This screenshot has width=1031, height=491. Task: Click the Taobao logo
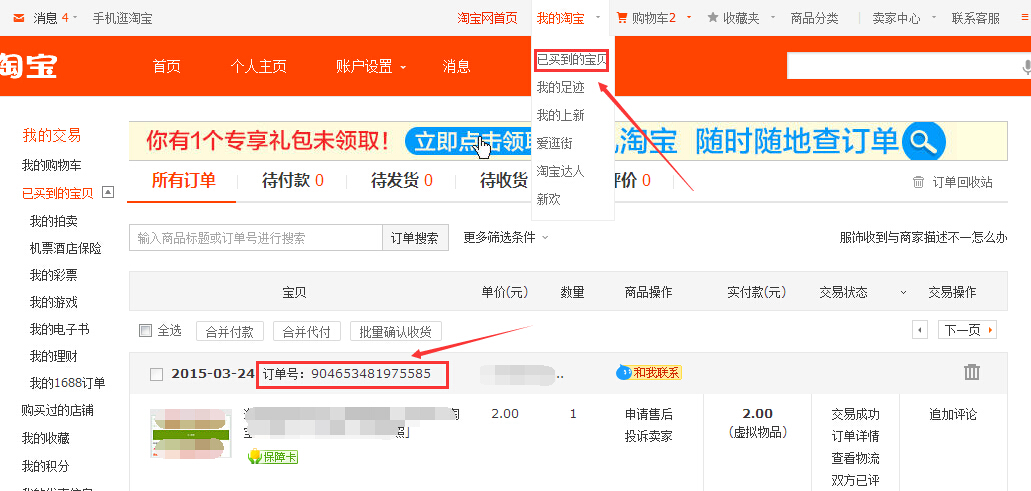point(28,66)
